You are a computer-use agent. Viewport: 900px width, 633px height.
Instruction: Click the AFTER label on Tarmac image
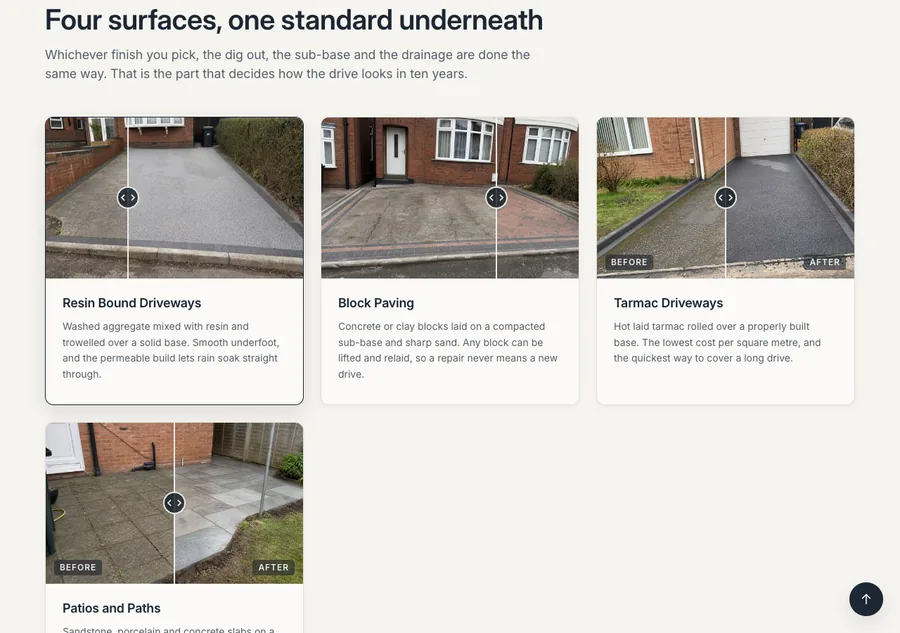(825, 262)
